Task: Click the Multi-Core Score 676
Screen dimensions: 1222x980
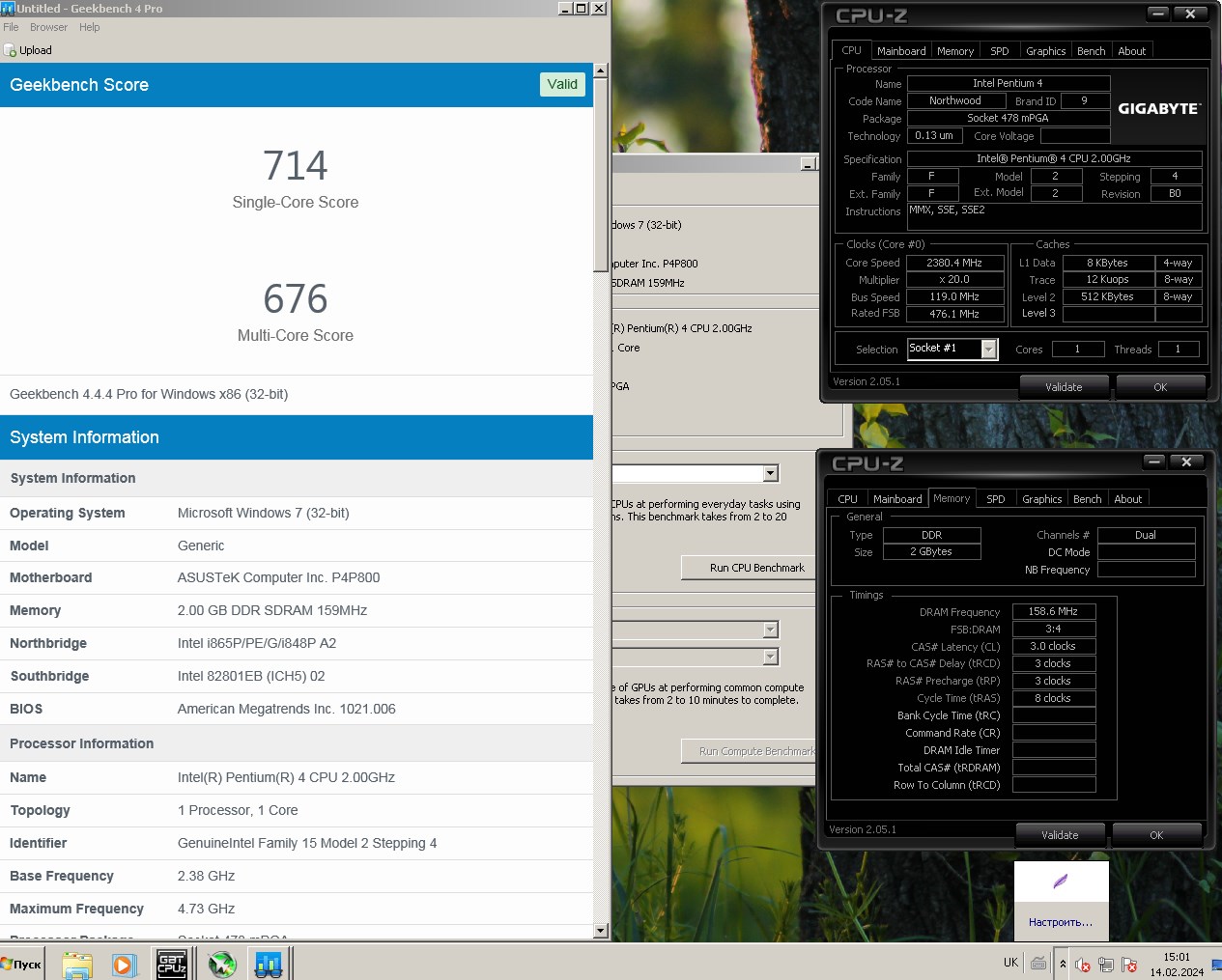Action: (296, 299)
